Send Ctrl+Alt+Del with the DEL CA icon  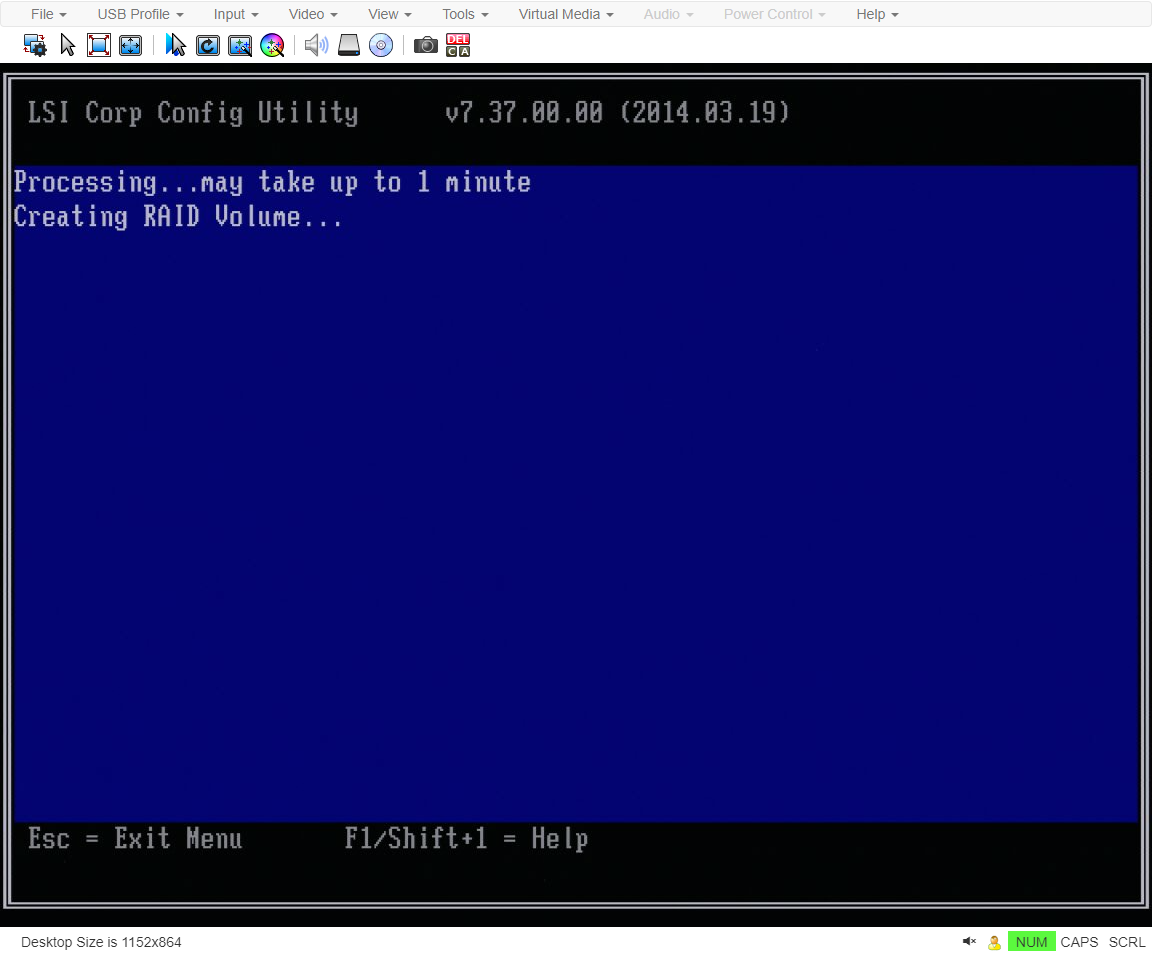[458, 46]
